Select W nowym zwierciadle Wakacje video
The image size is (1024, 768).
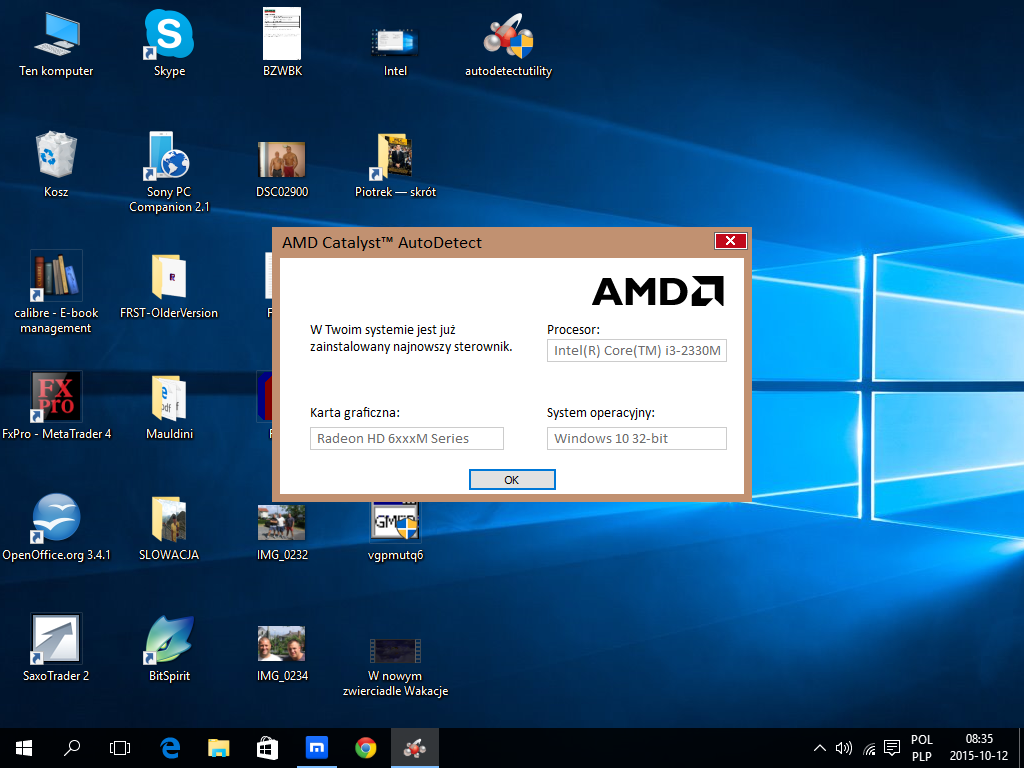click(x=395, y=667)
